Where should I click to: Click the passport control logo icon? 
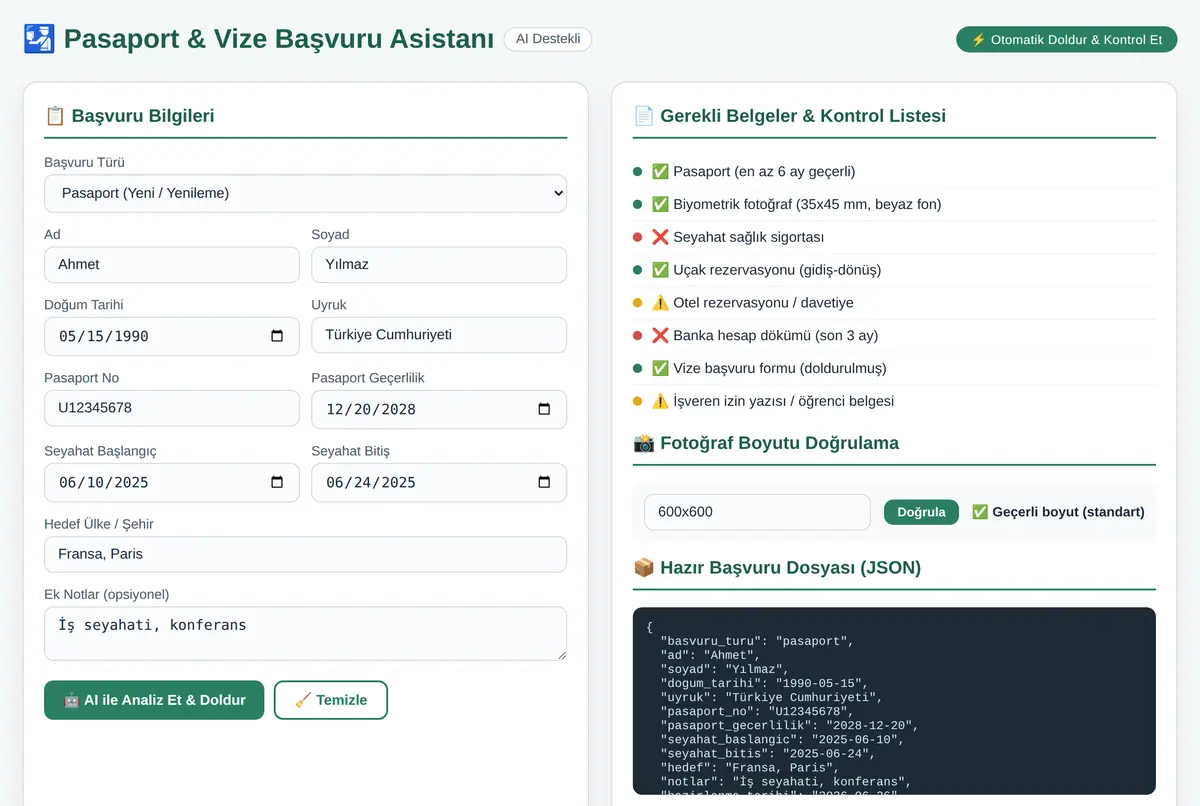click(x=39, y=39)
